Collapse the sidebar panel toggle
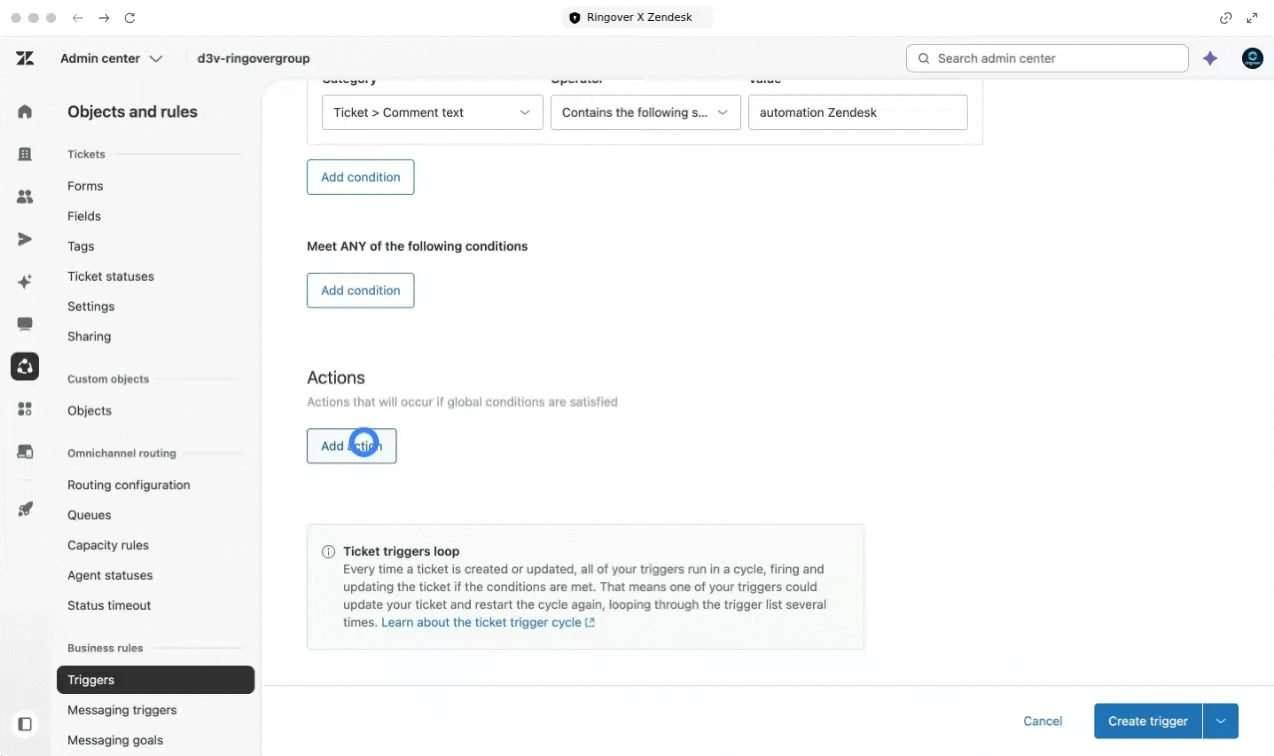This screenshot has width=1274, height=756. pyautogui.click(x=25, y=723)
